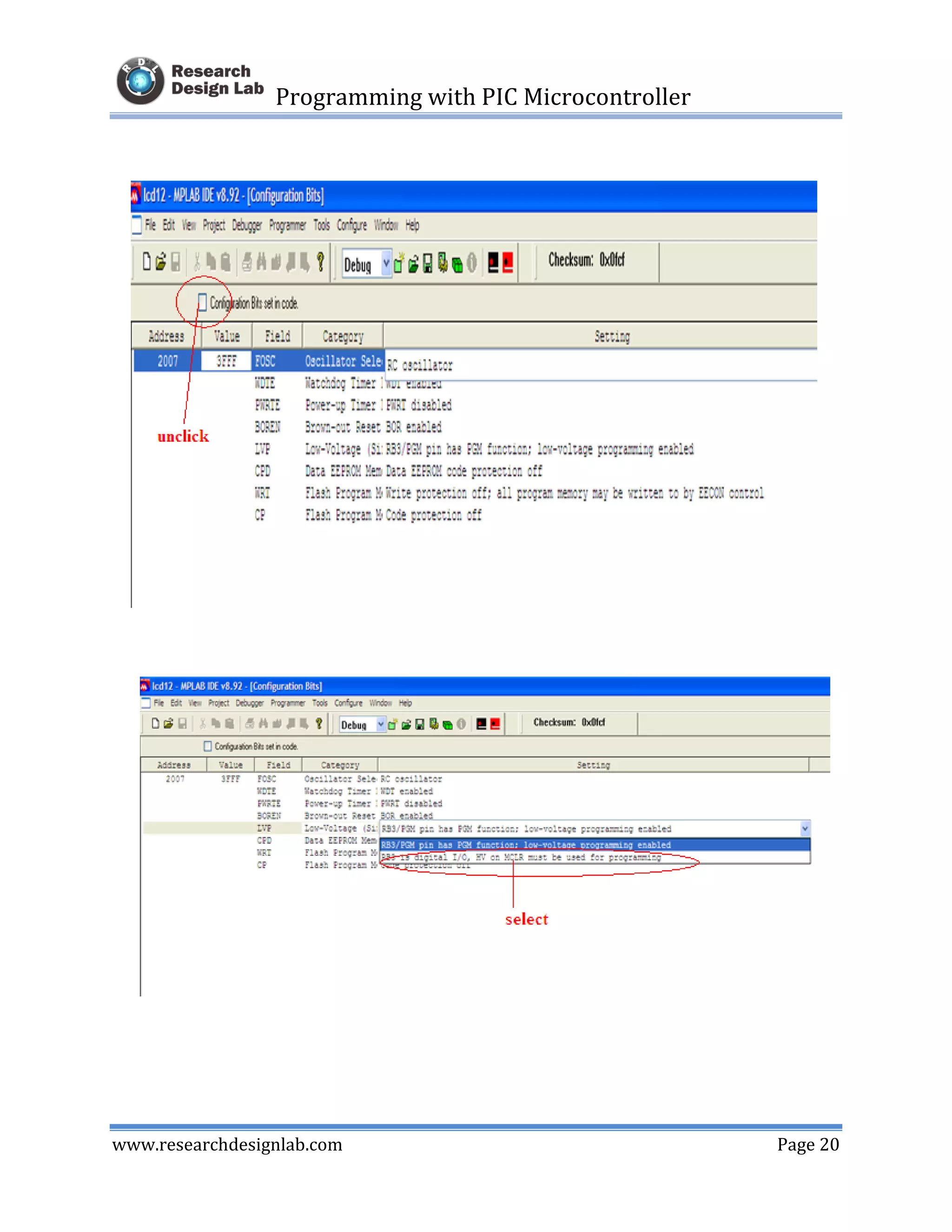Click the 3FFF value cell in top screenshot
952x1232 pixels.
[226, 361]
